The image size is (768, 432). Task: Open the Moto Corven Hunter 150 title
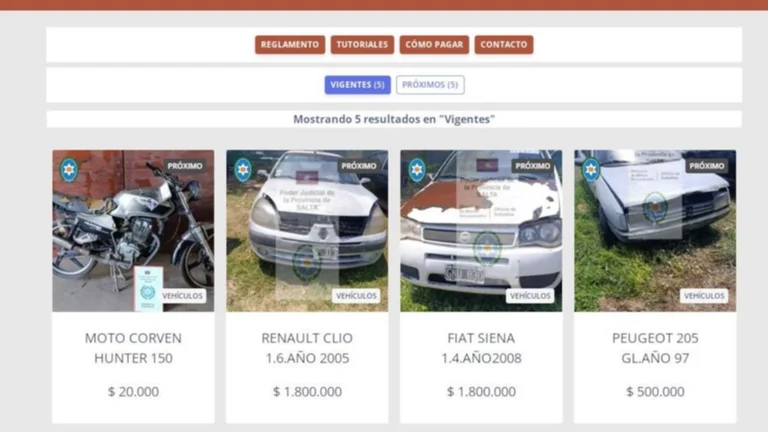133,348
